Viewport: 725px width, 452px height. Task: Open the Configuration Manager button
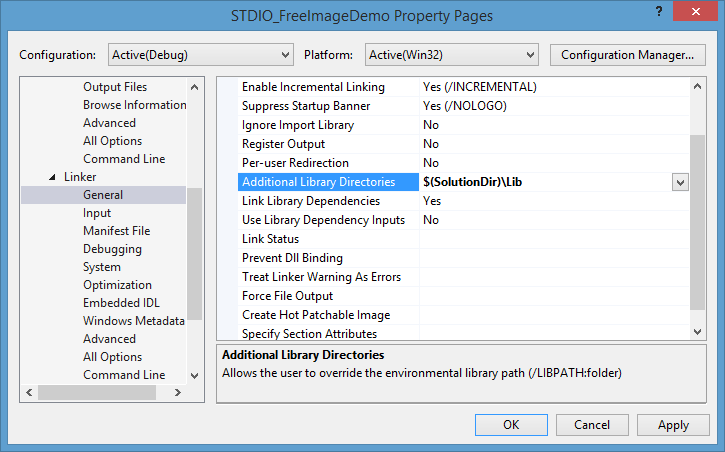[x=627, y=55]
